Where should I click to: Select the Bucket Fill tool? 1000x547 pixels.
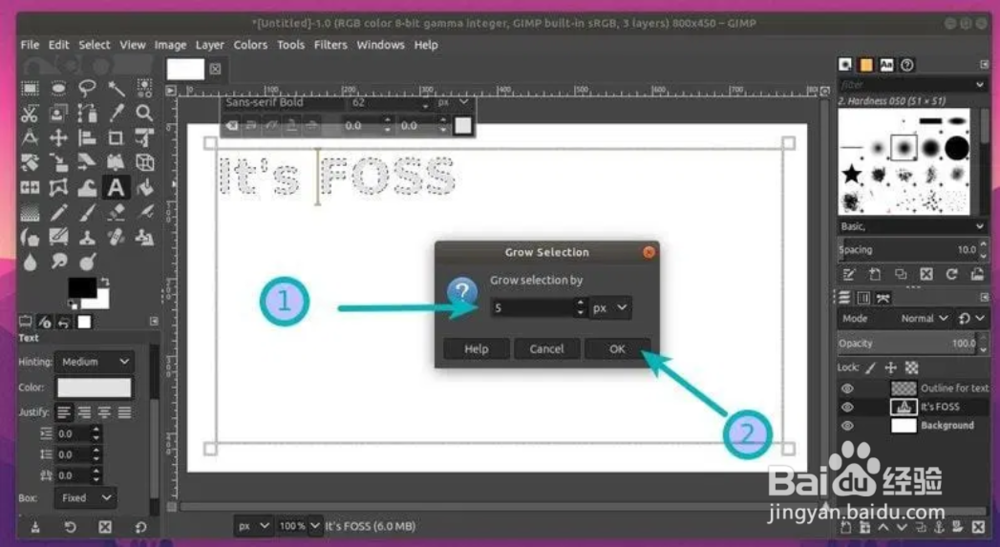tap(145, 187)
